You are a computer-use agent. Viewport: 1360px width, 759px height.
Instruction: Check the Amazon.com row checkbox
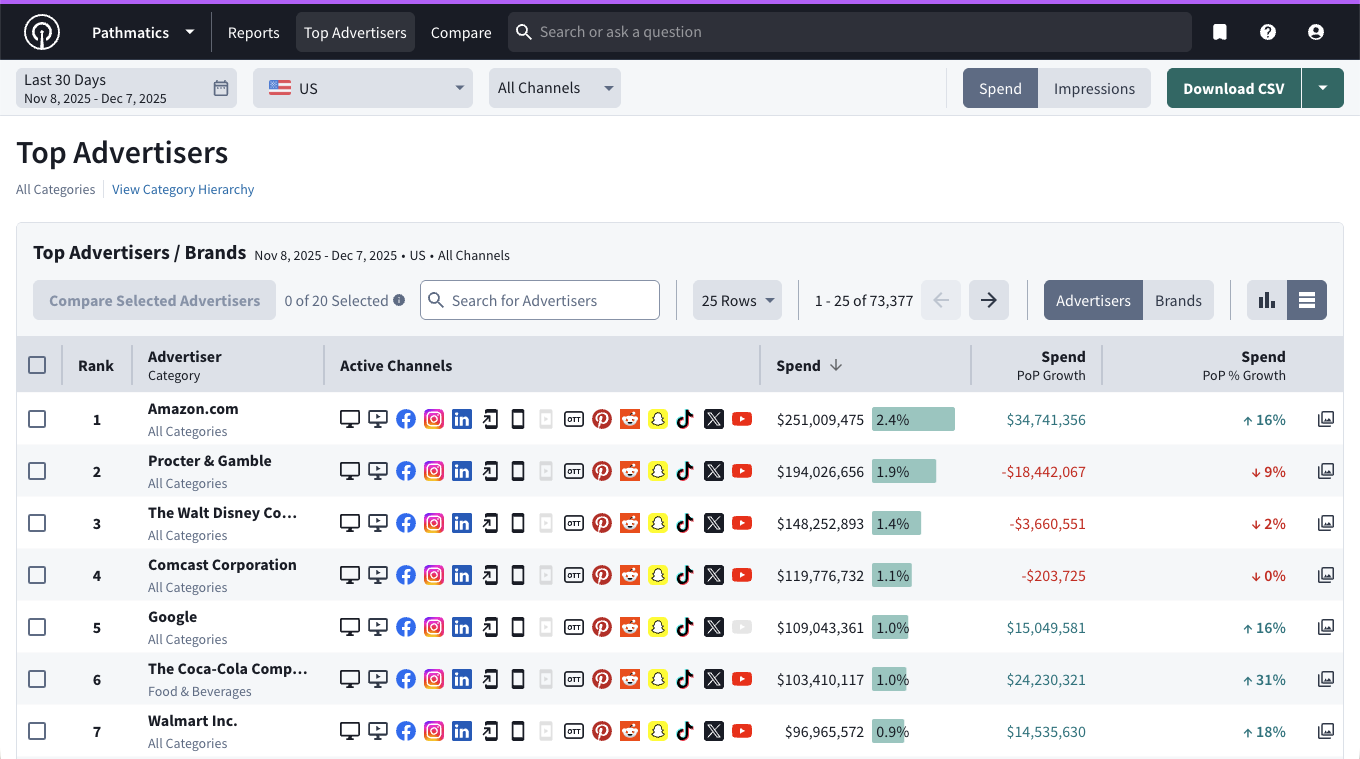pos(37,419)
